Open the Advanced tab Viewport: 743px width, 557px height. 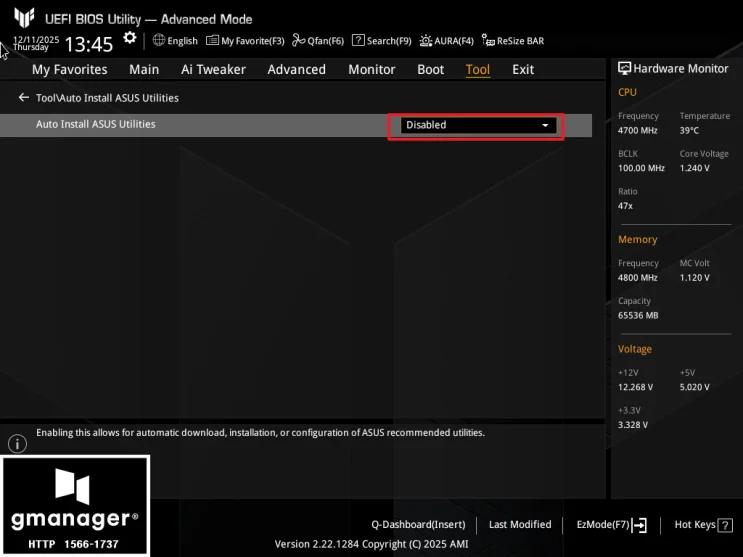(x=297, y=70)
